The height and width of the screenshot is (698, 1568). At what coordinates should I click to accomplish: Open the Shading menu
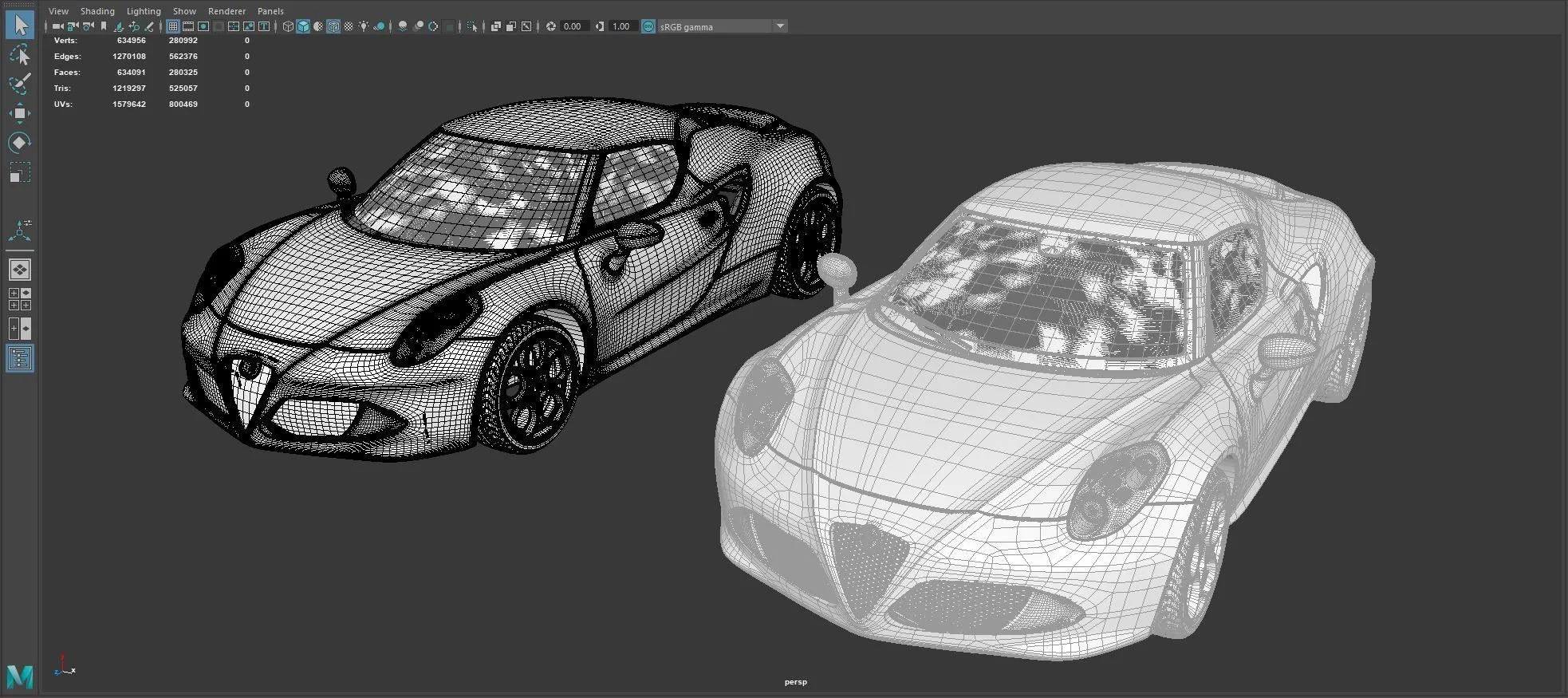pos(97,11)
